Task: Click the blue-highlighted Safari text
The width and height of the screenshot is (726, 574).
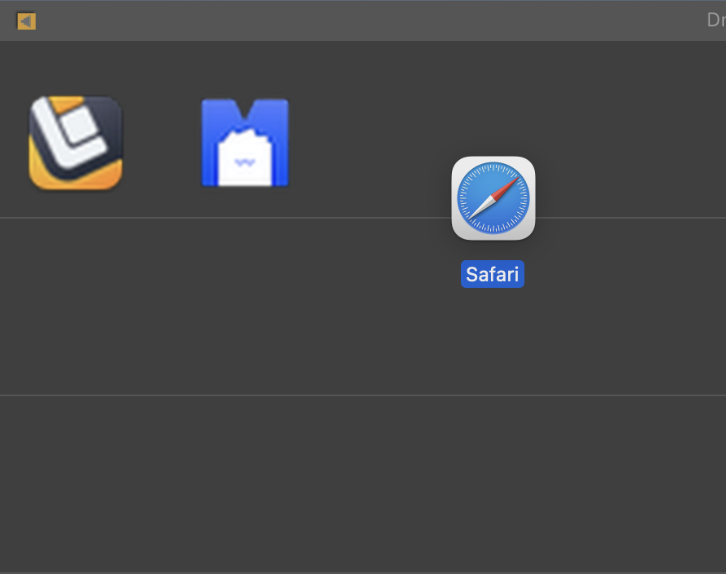Action: [x=492, y=274]
